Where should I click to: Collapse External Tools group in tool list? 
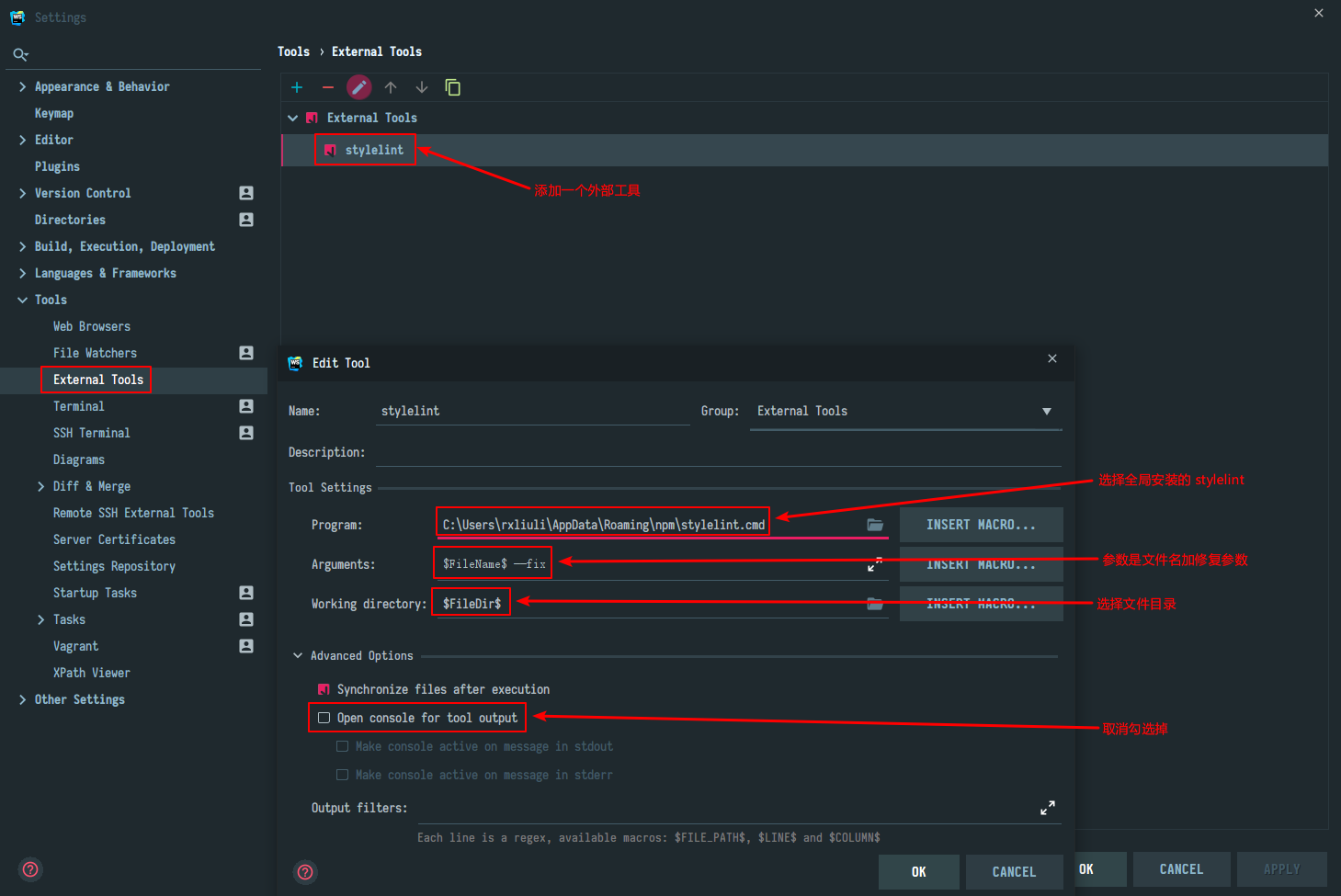(x=293, y=118)
